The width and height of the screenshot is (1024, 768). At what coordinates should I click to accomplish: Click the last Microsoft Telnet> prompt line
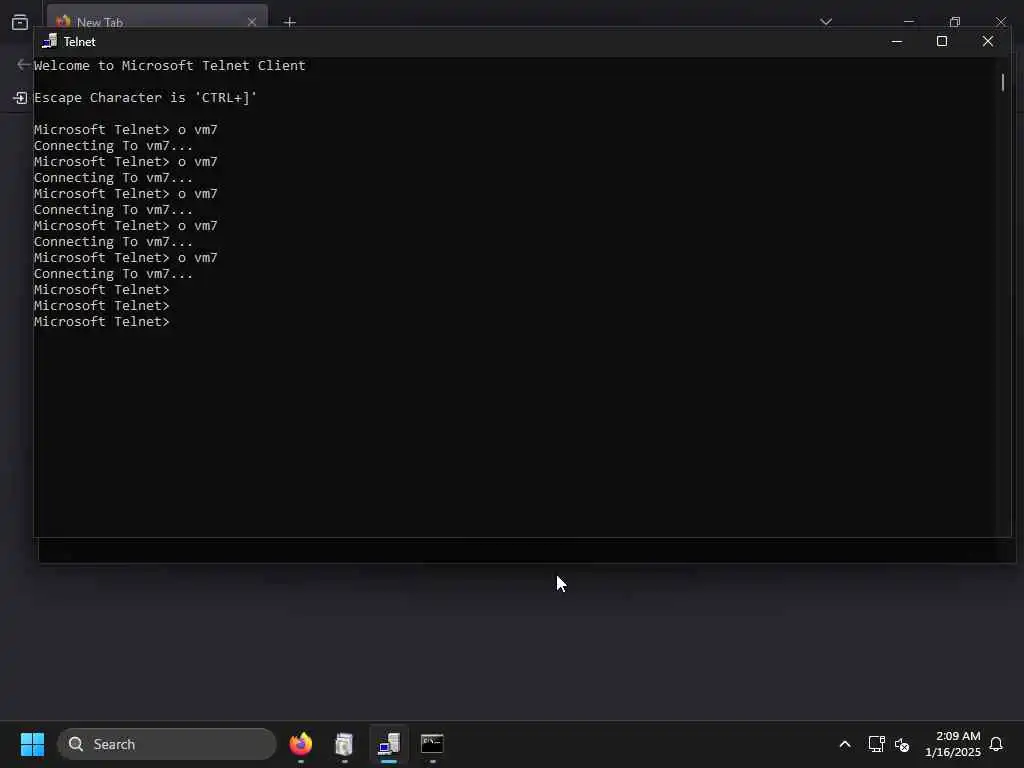(x=102, y=321)
